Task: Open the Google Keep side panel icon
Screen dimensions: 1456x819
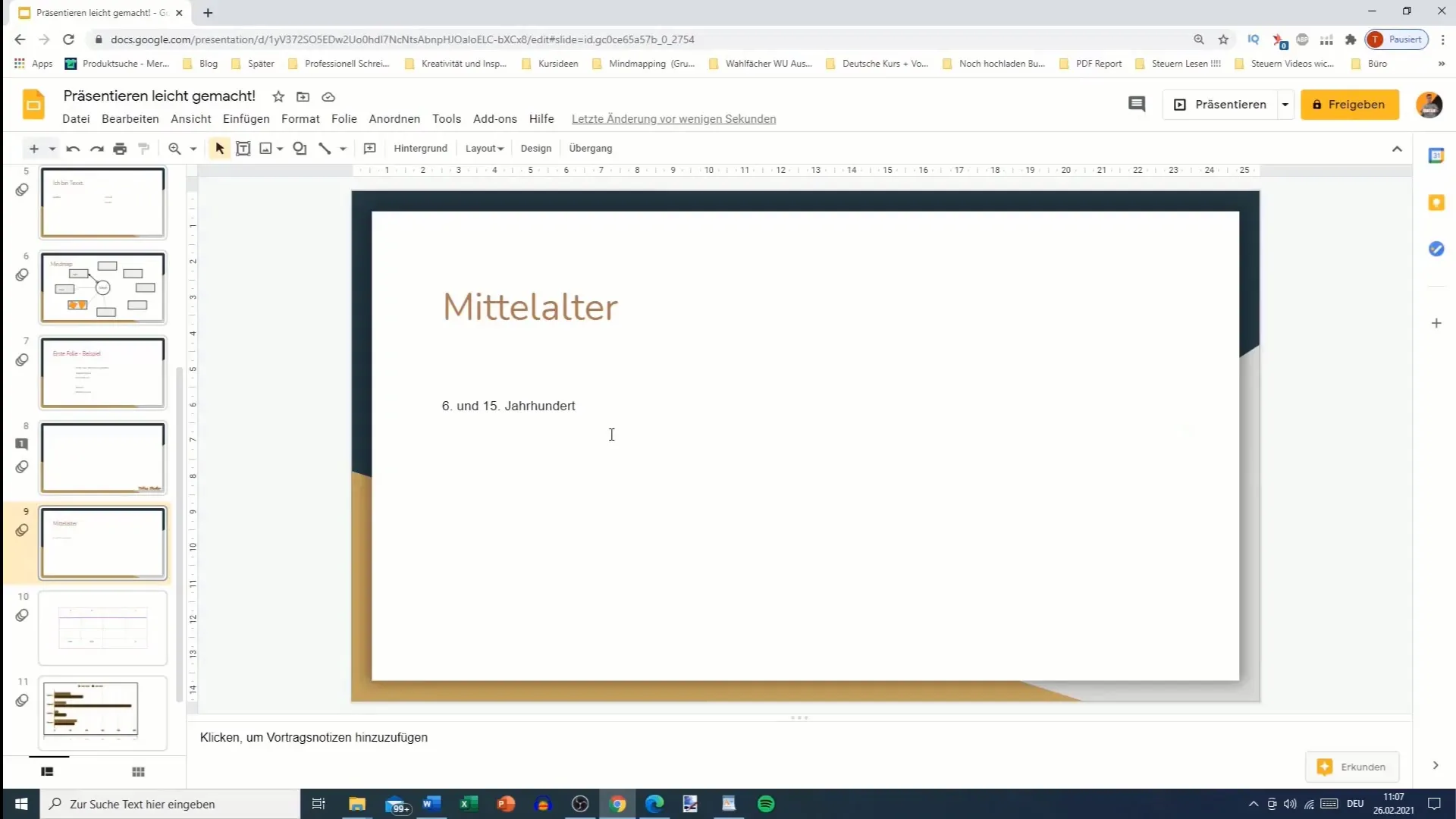Action: click(1436, 202)
